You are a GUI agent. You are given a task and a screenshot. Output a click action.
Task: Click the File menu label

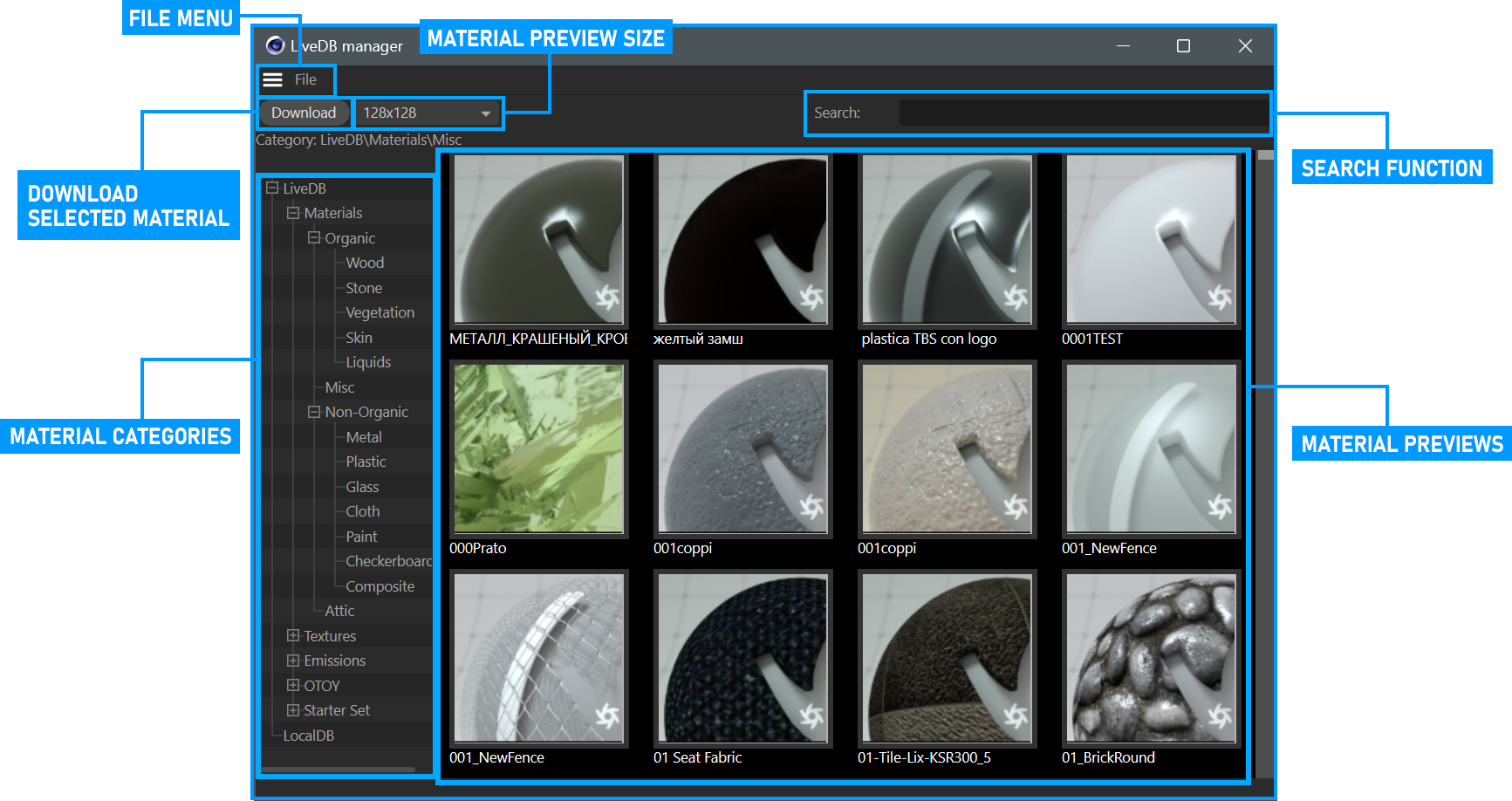point(305,80)
